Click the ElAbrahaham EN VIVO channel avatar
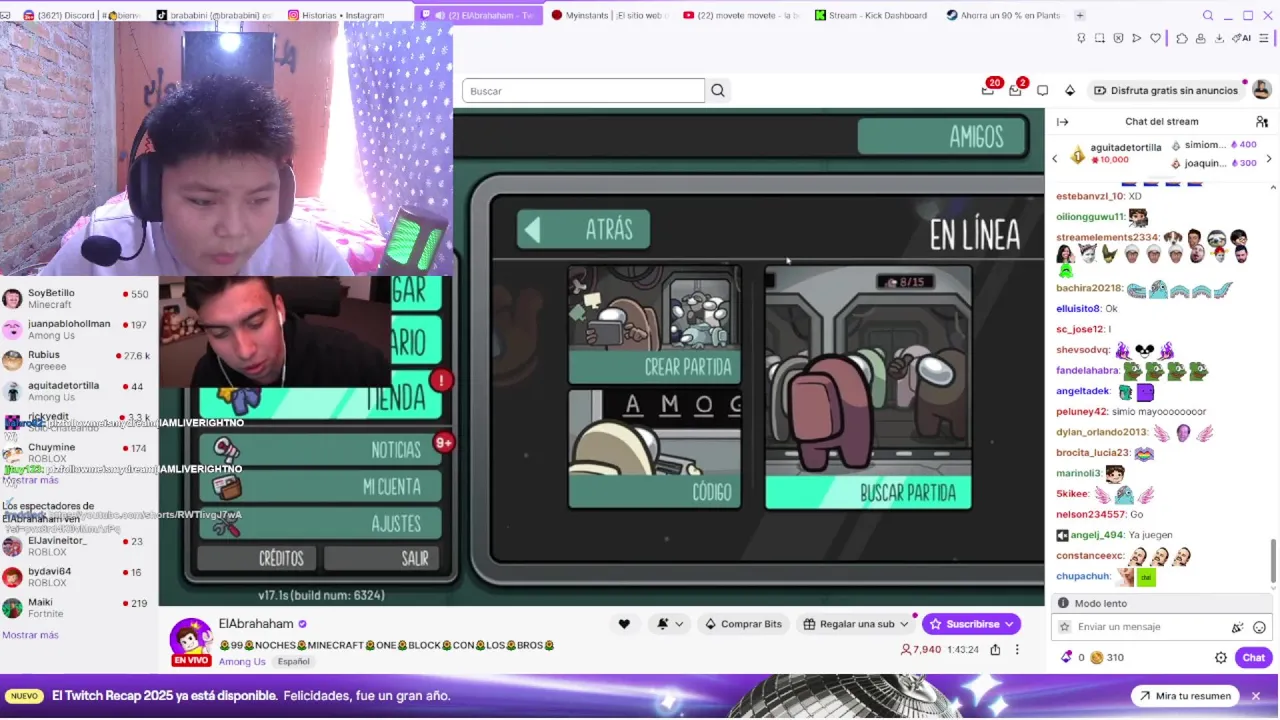This screenshot has width=1280, height=720. (191, 643)
